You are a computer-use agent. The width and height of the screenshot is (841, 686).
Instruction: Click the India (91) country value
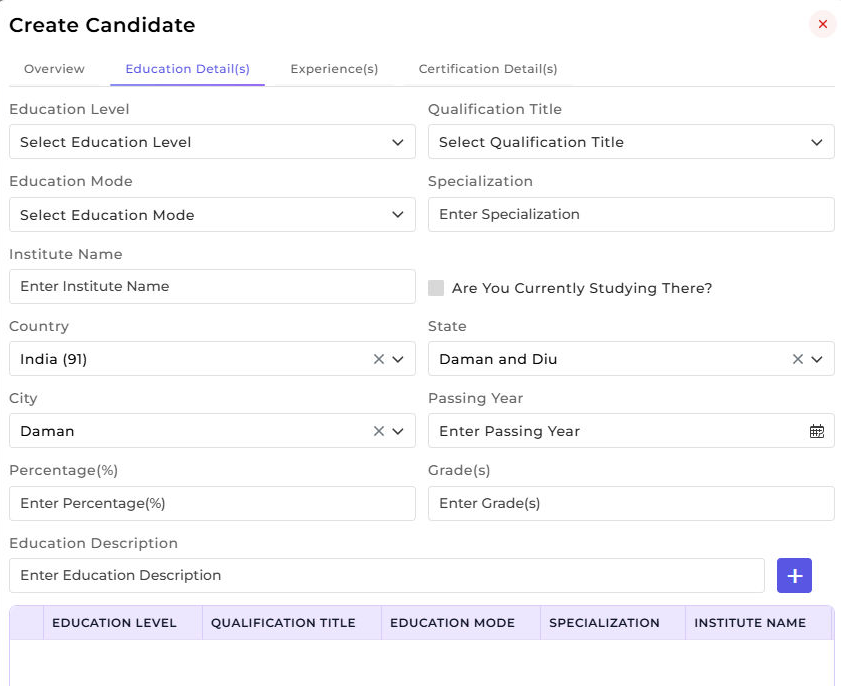(54, 359)
